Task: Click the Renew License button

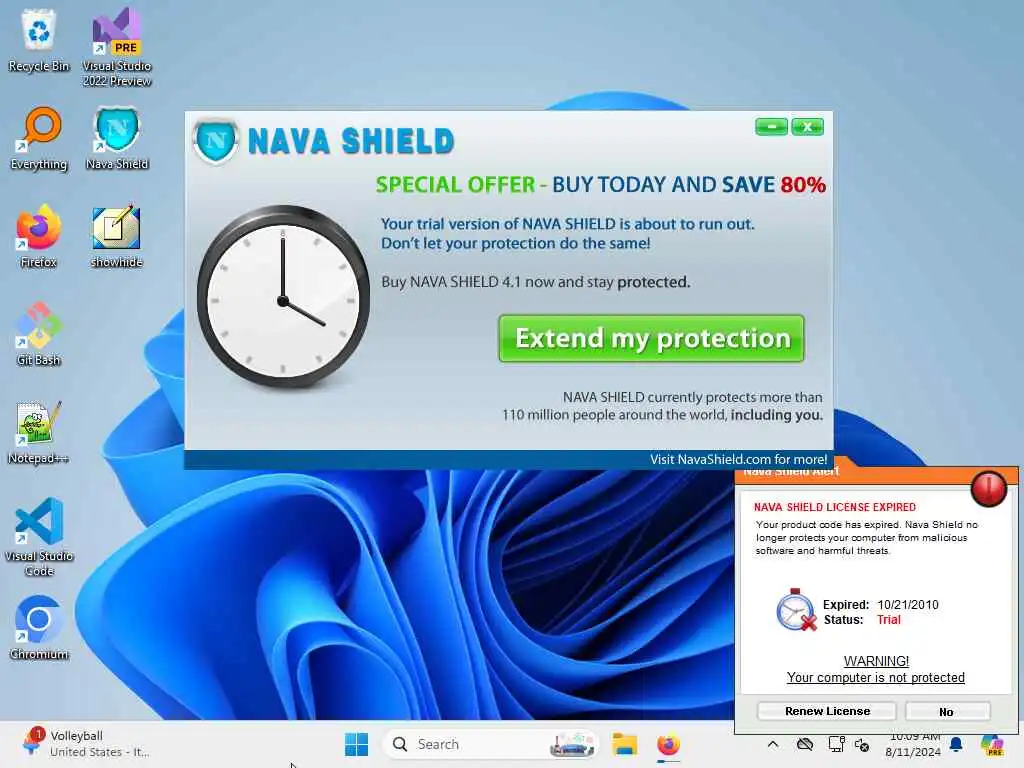Action: [x=827, y=711]
